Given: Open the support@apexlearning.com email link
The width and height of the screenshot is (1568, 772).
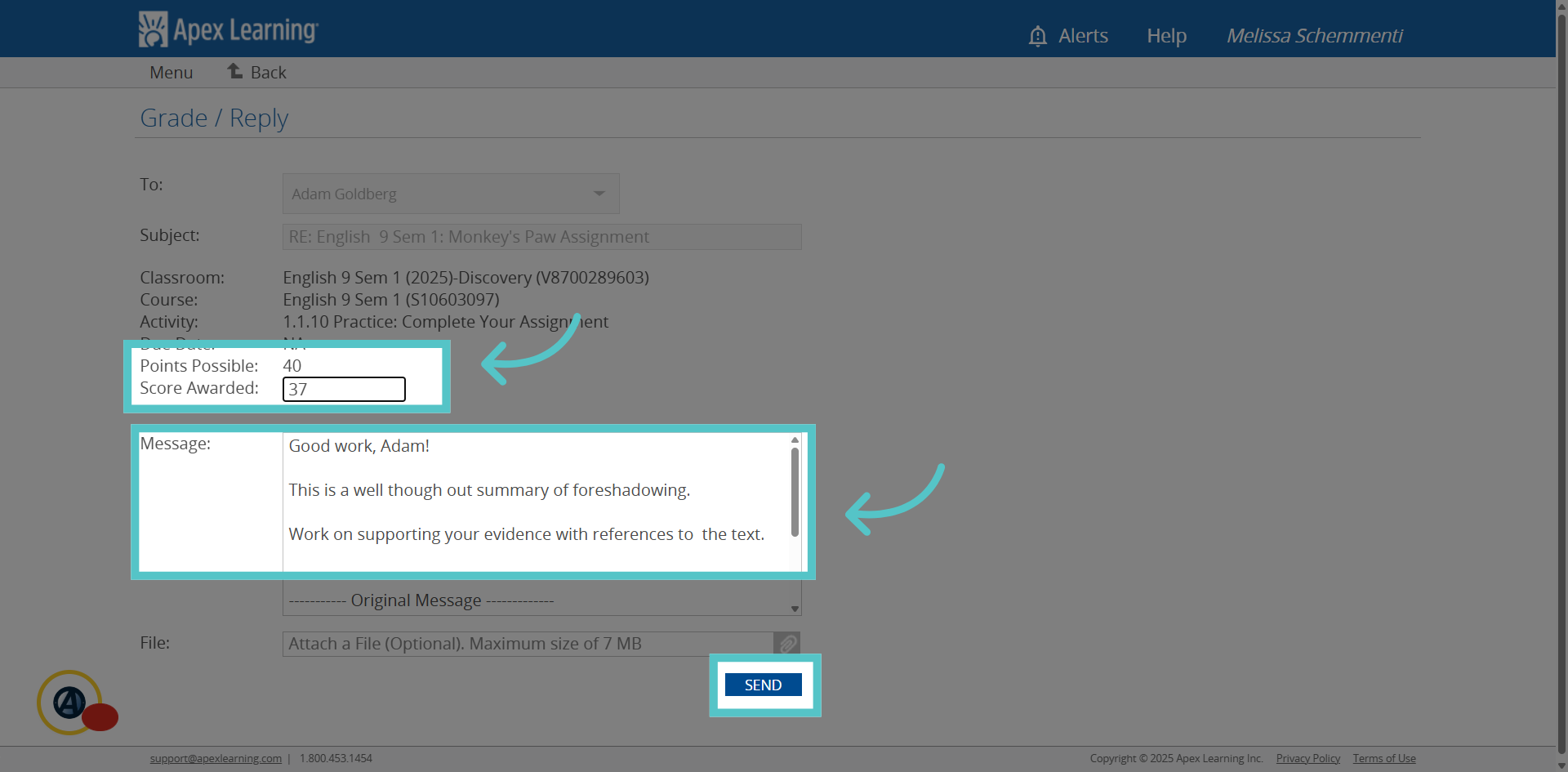Looking at the screenshot, I should (216, 758).
